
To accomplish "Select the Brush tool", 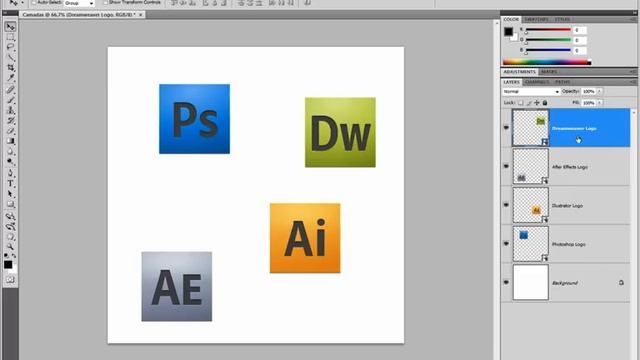I will click(10, 100).
